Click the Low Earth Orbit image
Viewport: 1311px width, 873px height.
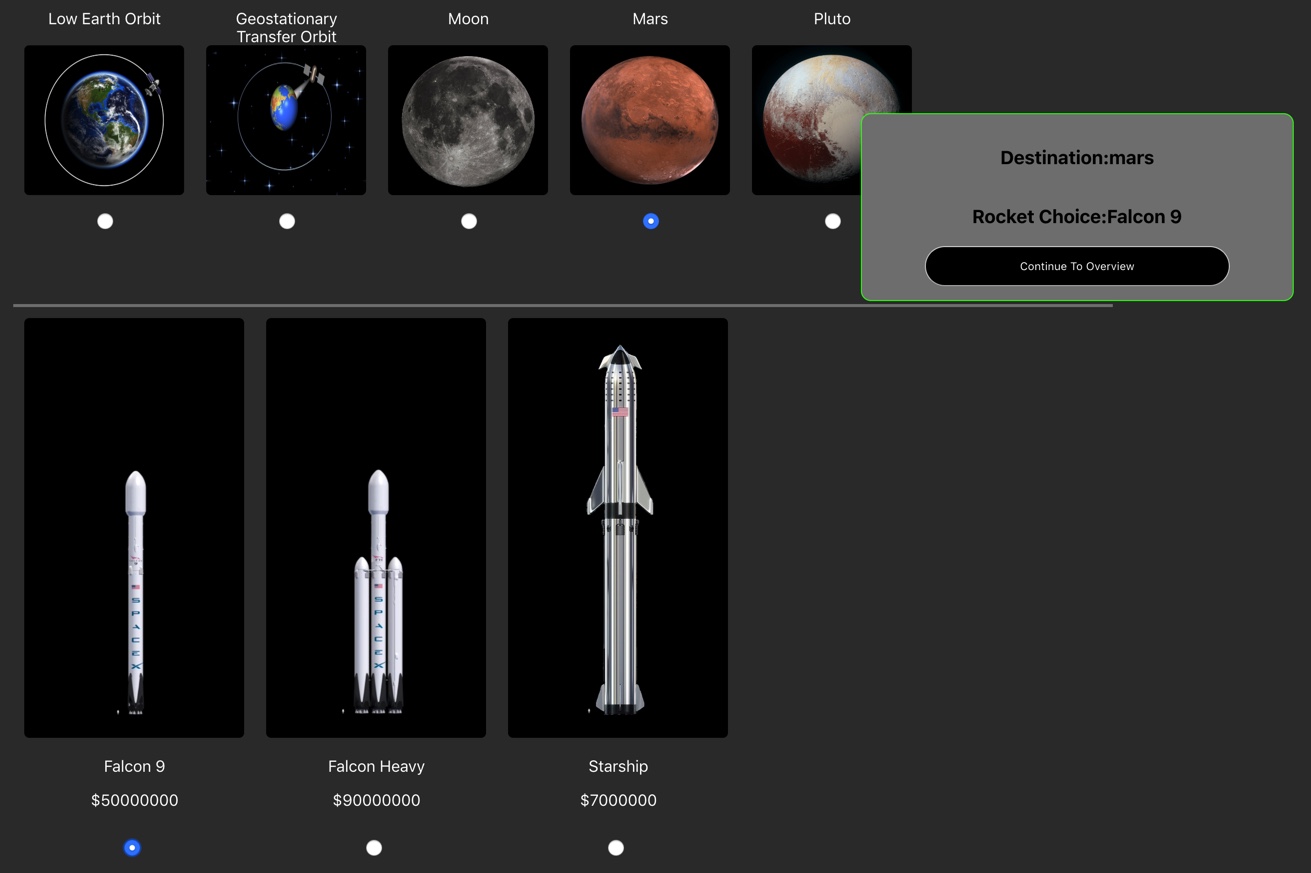pyautogui.click(x=104, y=120)
